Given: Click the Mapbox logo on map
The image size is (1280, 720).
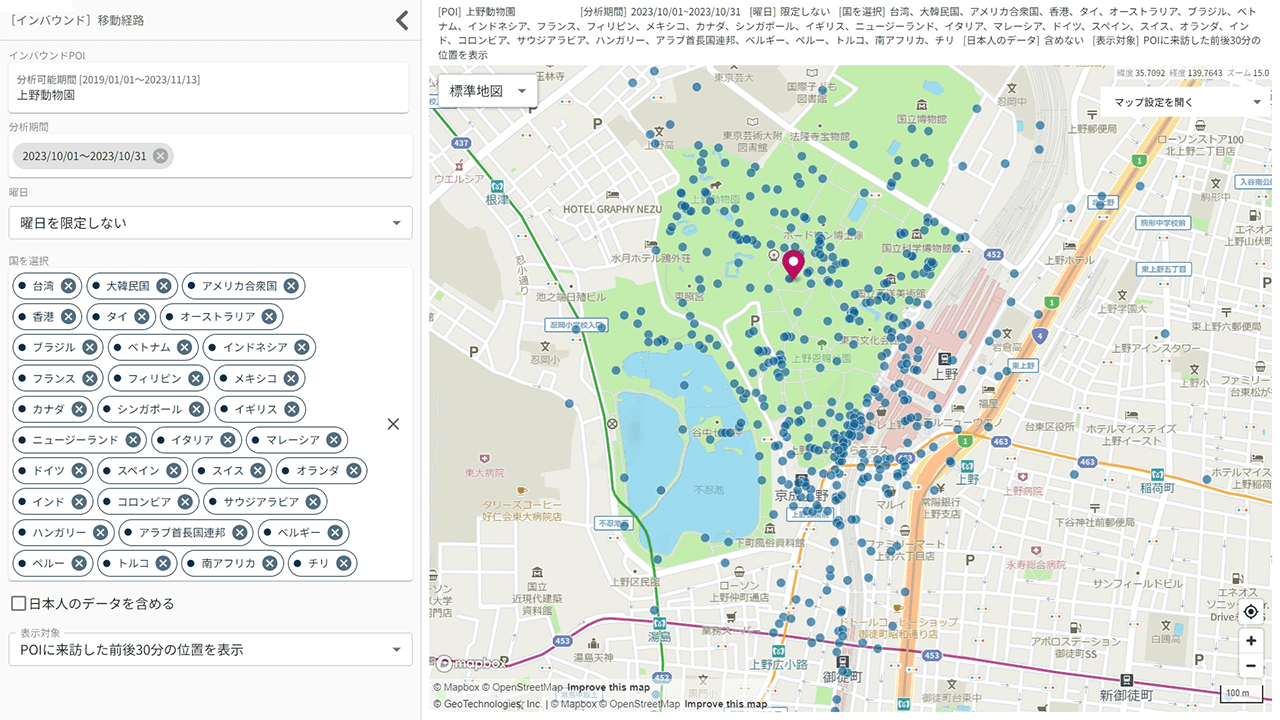Looking at the screenshot, I should (x=470, y=662).
